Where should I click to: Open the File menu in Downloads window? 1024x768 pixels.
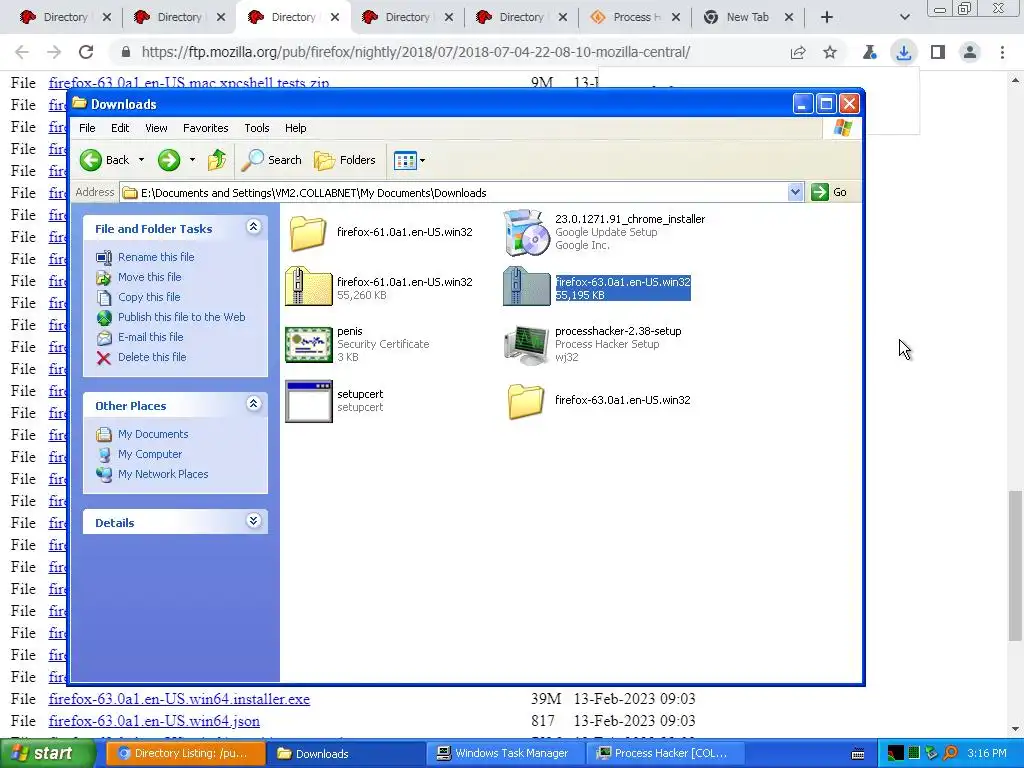[87, 128]
